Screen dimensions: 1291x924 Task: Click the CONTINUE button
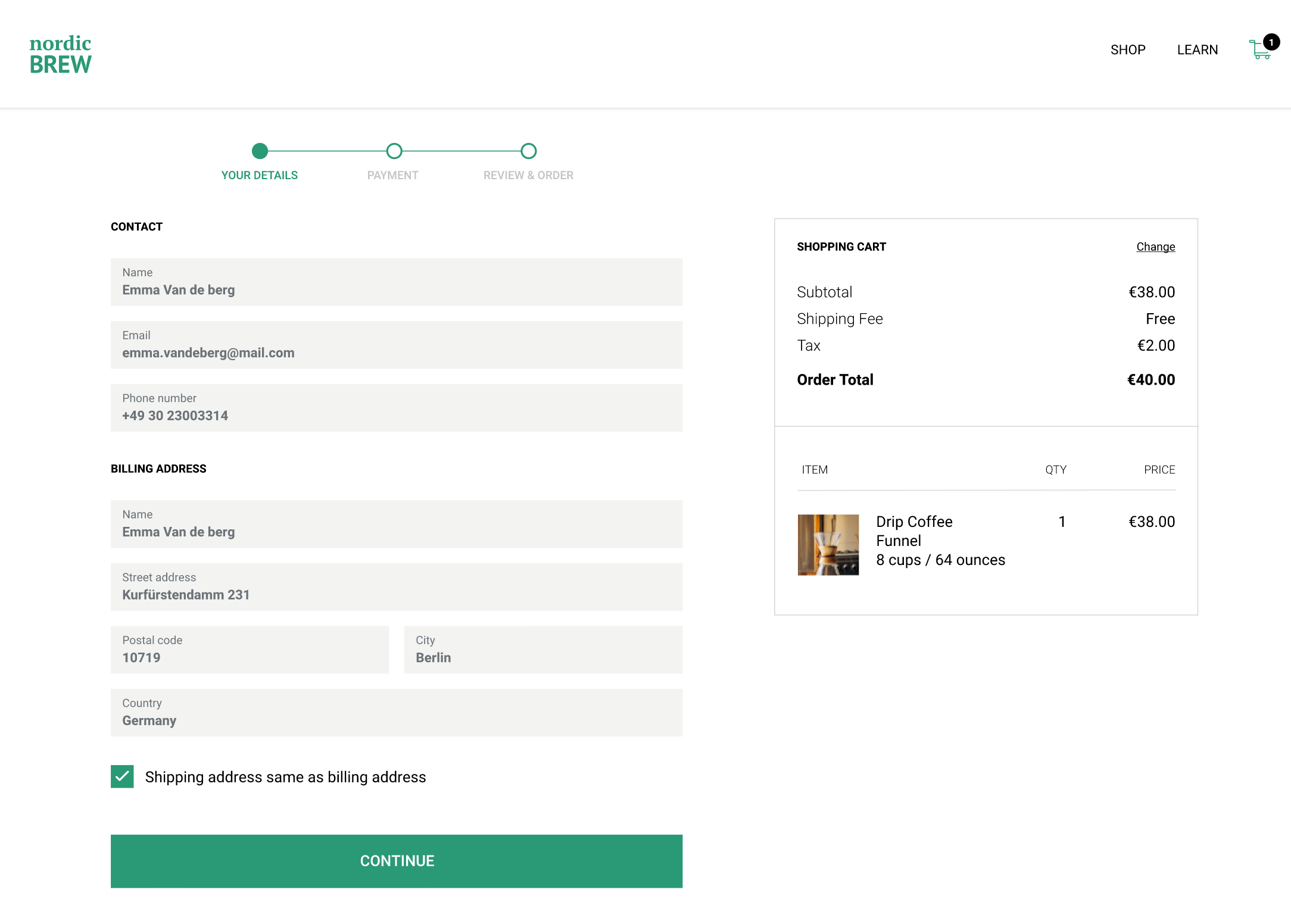397,861
